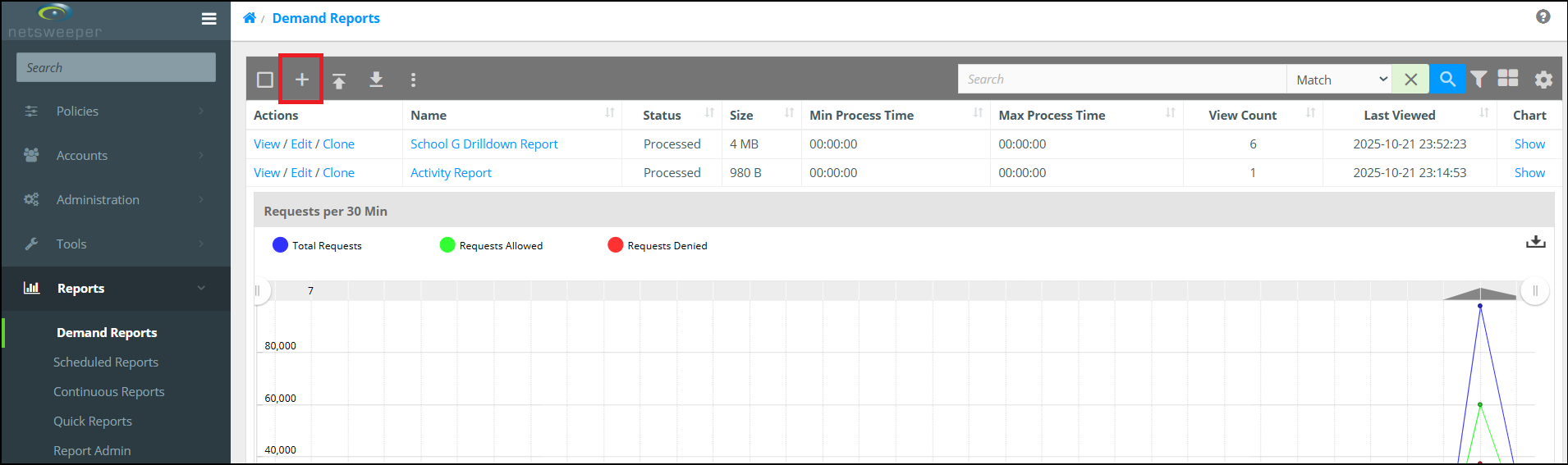
Task: Click the download arrow icon in toolbar
Action: coord(376,80)
